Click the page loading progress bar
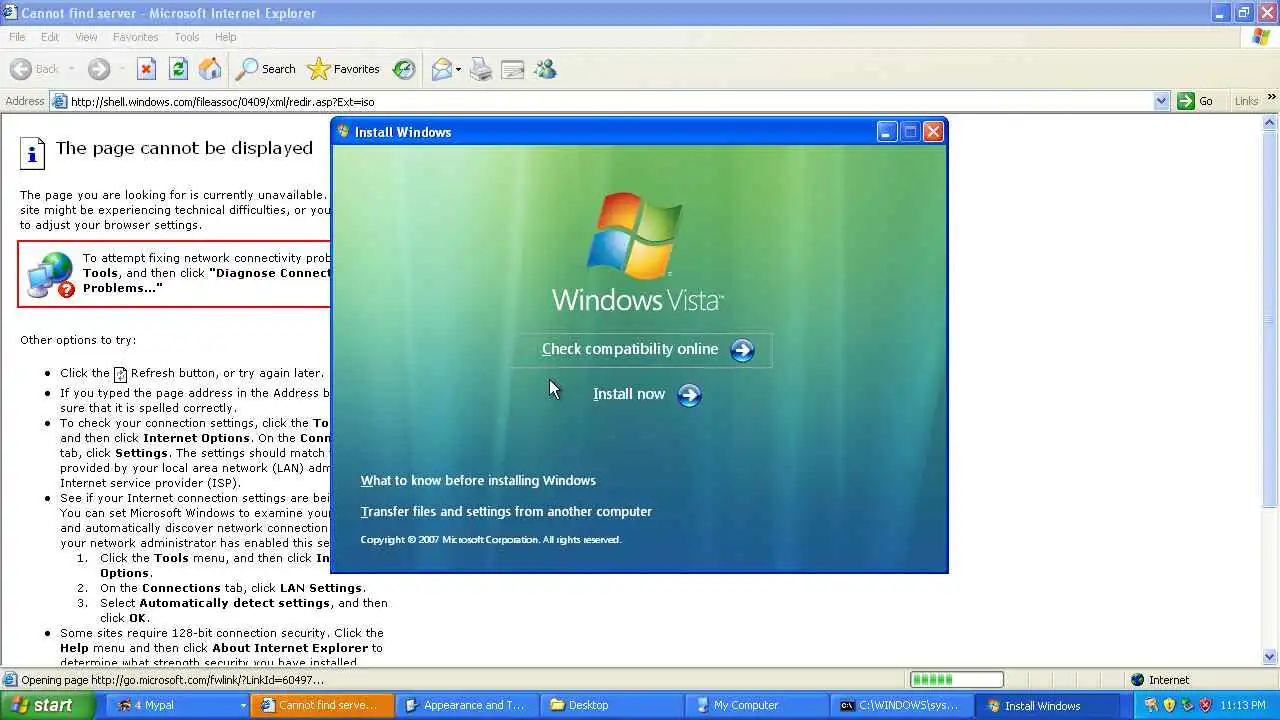 click(x=956, y=680)
